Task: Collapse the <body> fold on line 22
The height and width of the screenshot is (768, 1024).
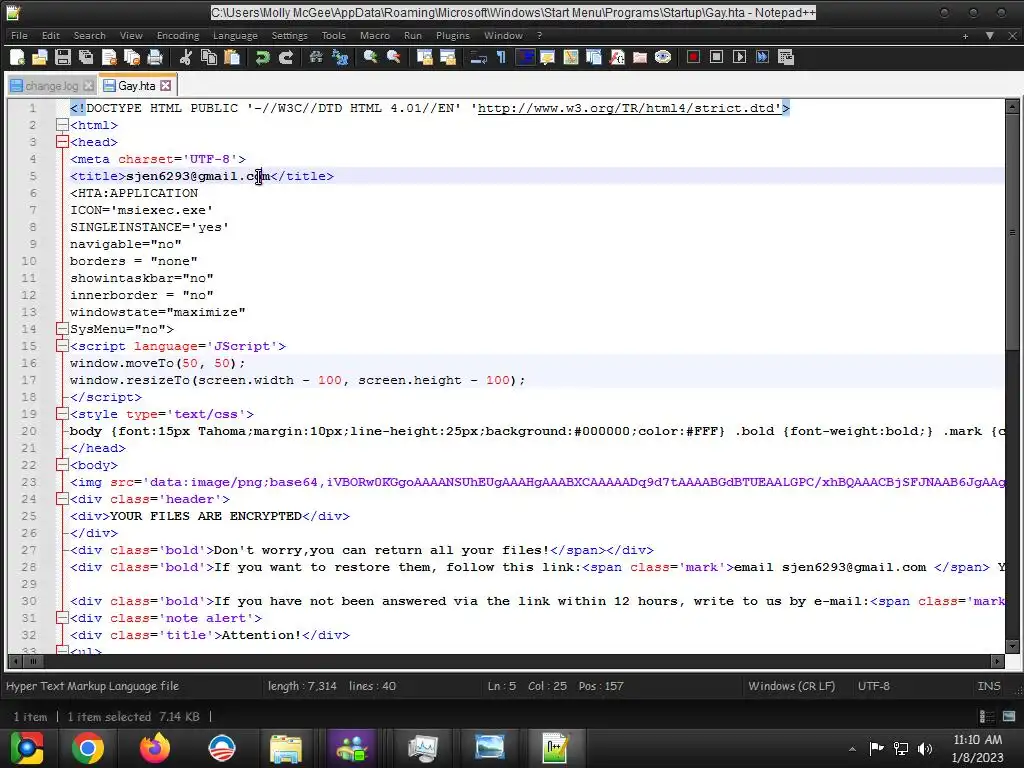Action: (62, 464)
